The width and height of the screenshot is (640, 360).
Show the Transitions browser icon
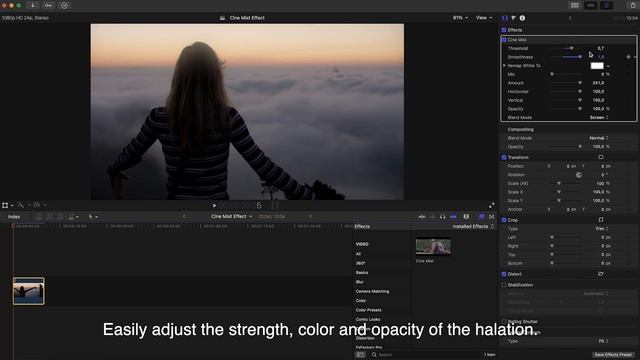491,217
